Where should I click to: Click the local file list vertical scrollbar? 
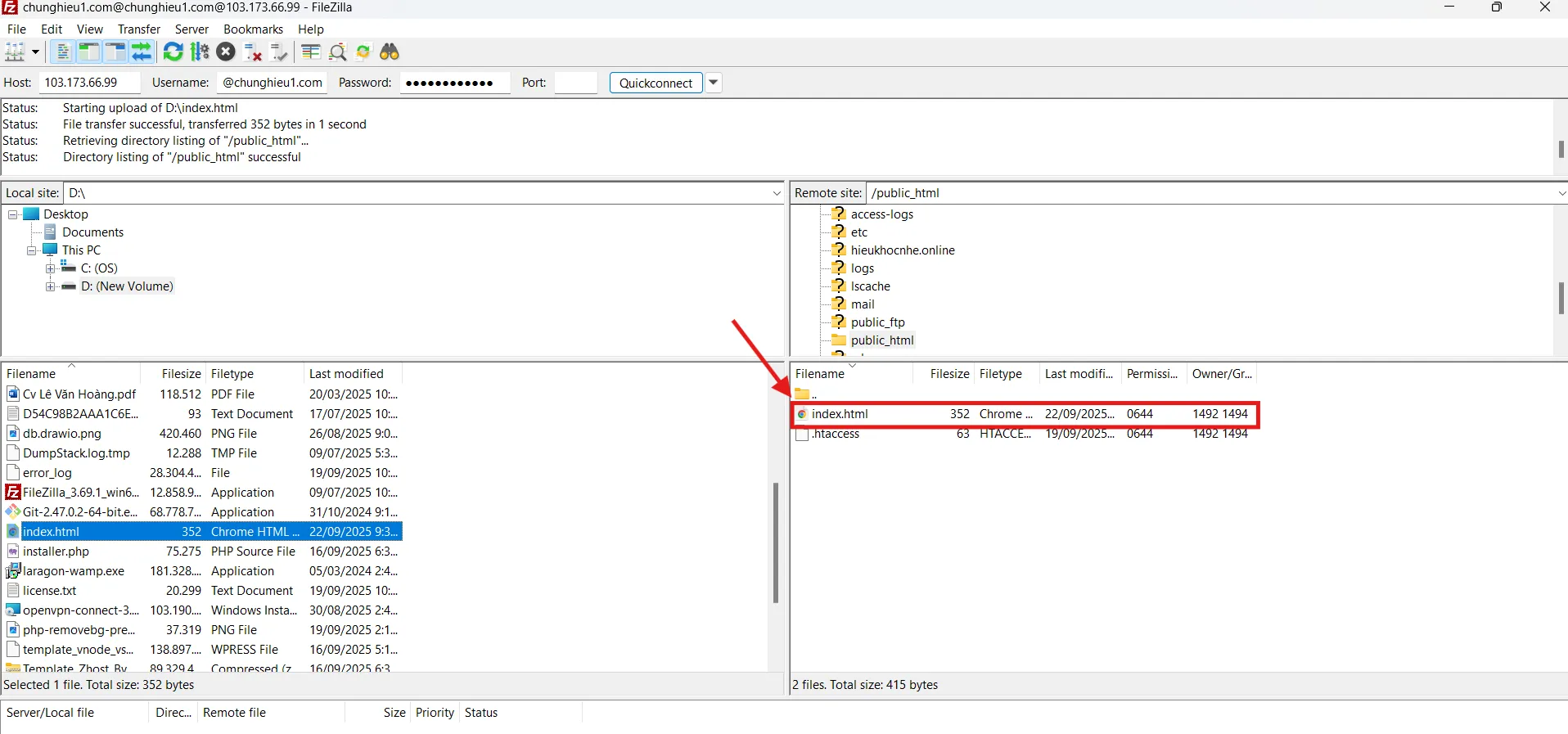click(x=775, y=543)
